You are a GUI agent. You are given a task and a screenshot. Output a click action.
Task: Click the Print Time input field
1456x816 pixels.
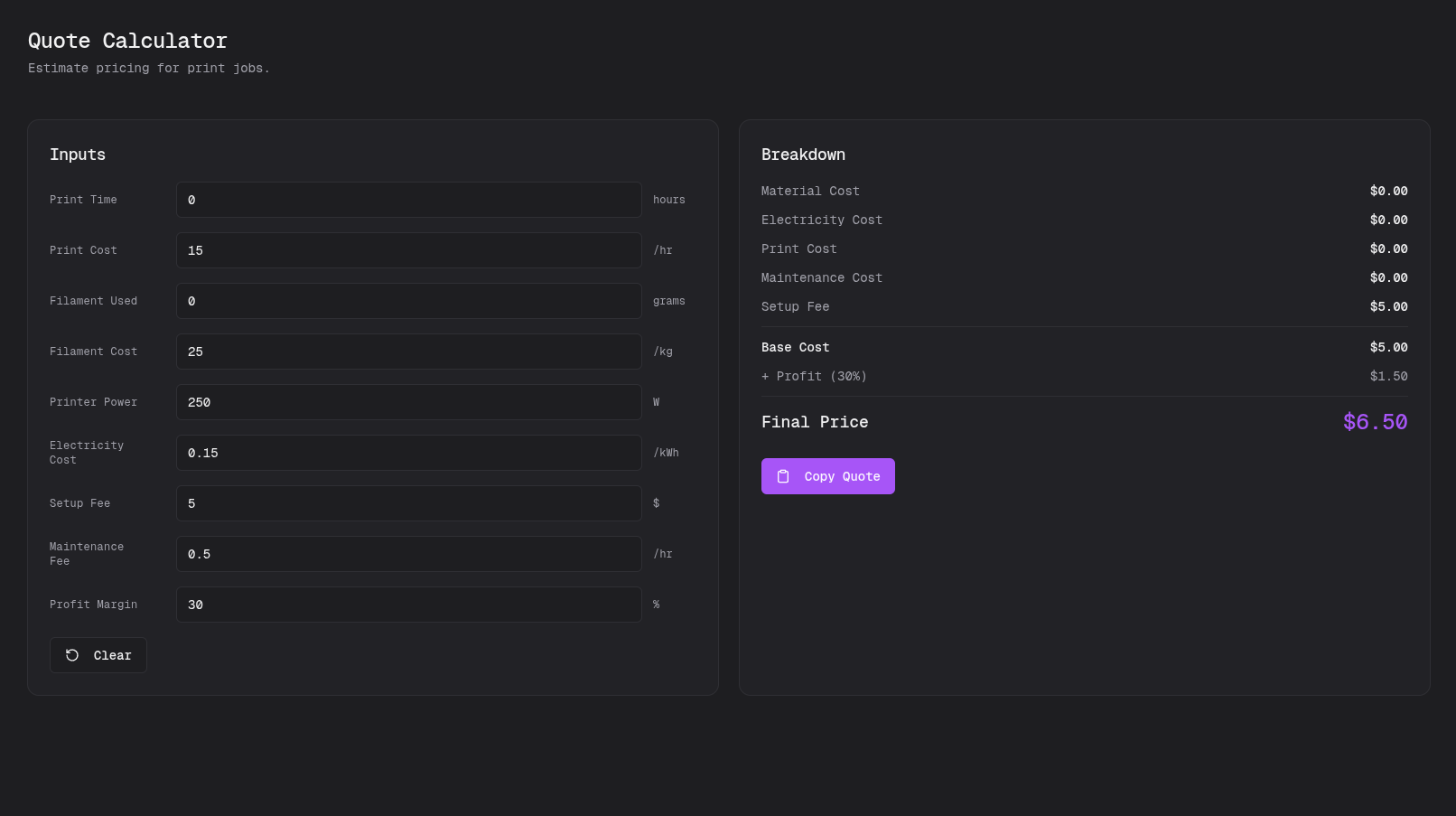[x=408, y=200]
